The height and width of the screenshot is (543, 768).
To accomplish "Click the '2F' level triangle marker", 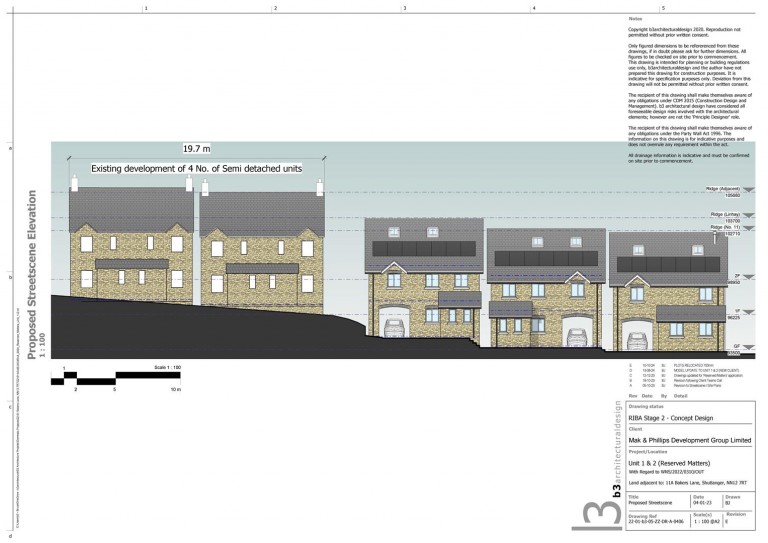I will pos(748,277).
